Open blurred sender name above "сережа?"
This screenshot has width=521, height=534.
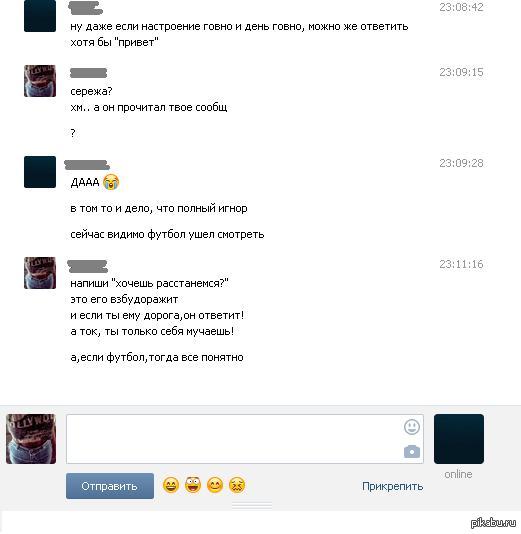point(89,73)
